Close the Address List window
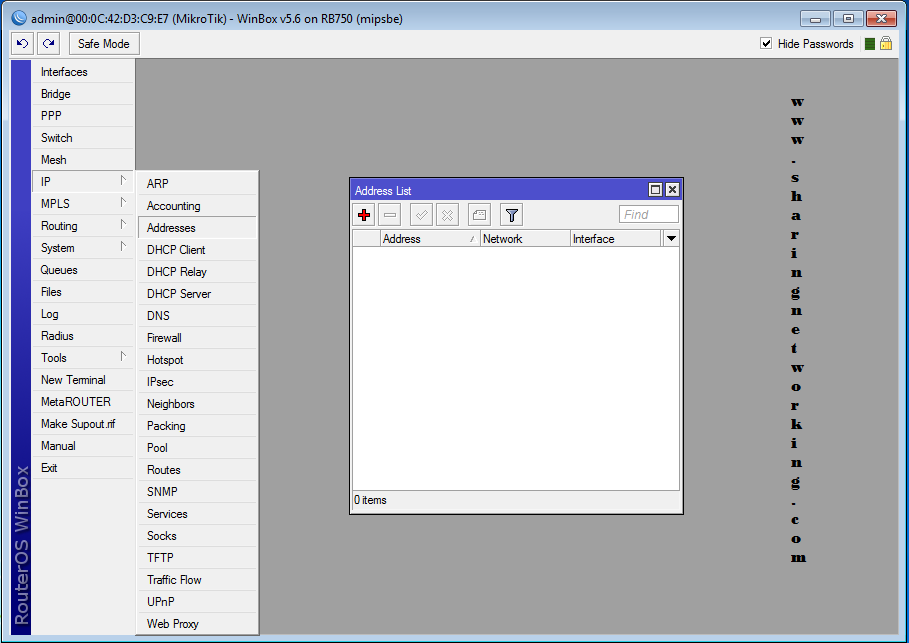The width and height of the screenshot is (909, 643). pos(672,190)
